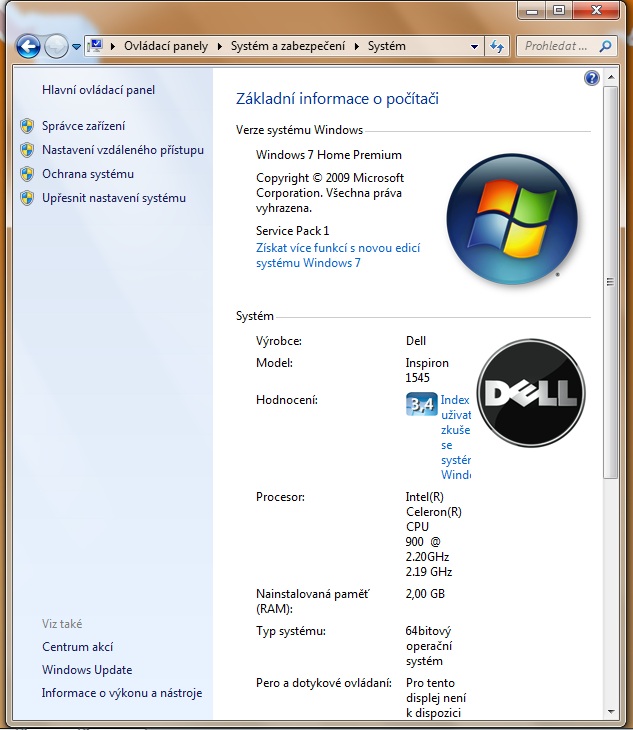Viewport: 633px width, 730px height.
Task: Navigate to Systém a zabezpečení breadcrumb
Action: (x=288, y=46)
